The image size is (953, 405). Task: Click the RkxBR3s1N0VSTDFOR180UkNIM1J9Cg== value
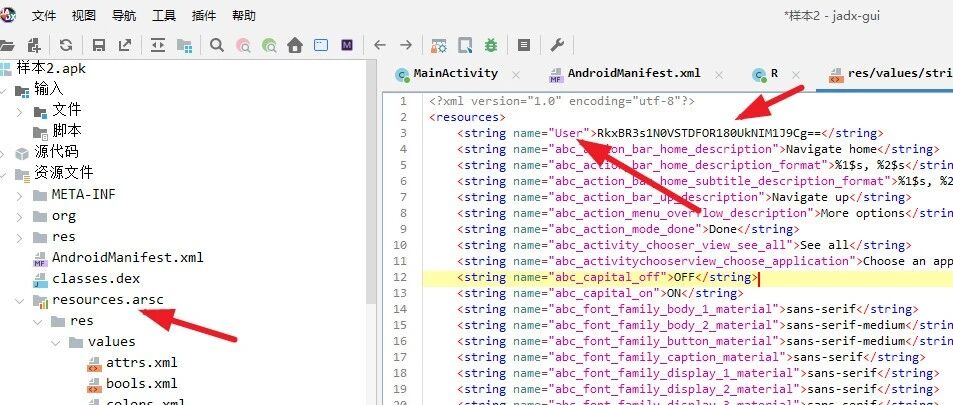click(x=709, y=133)
